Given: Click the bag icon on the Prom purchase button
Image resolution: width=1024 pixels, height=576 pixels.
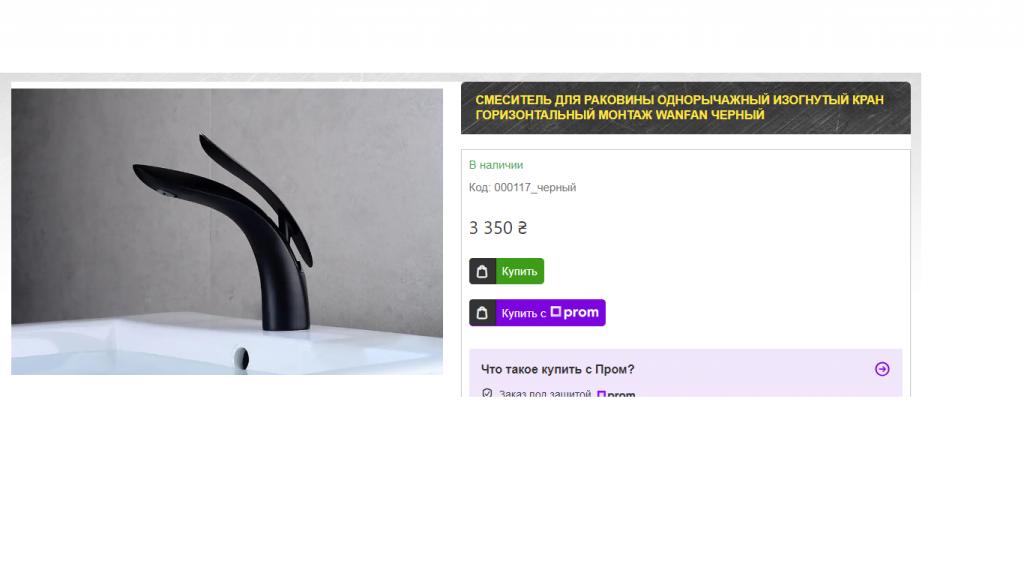Looking at the screenshot, I should (x=482, y=313).
